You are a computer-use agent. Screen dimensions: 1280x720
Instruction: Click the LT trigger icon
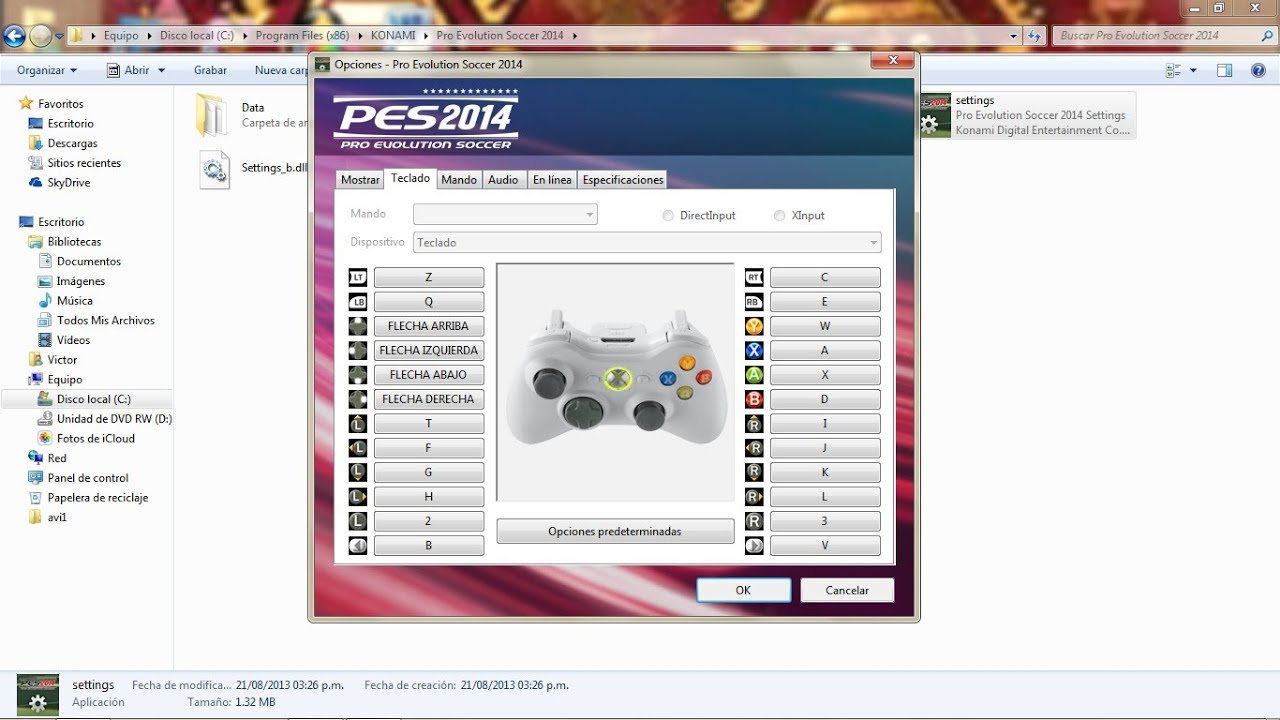(358, 277)
